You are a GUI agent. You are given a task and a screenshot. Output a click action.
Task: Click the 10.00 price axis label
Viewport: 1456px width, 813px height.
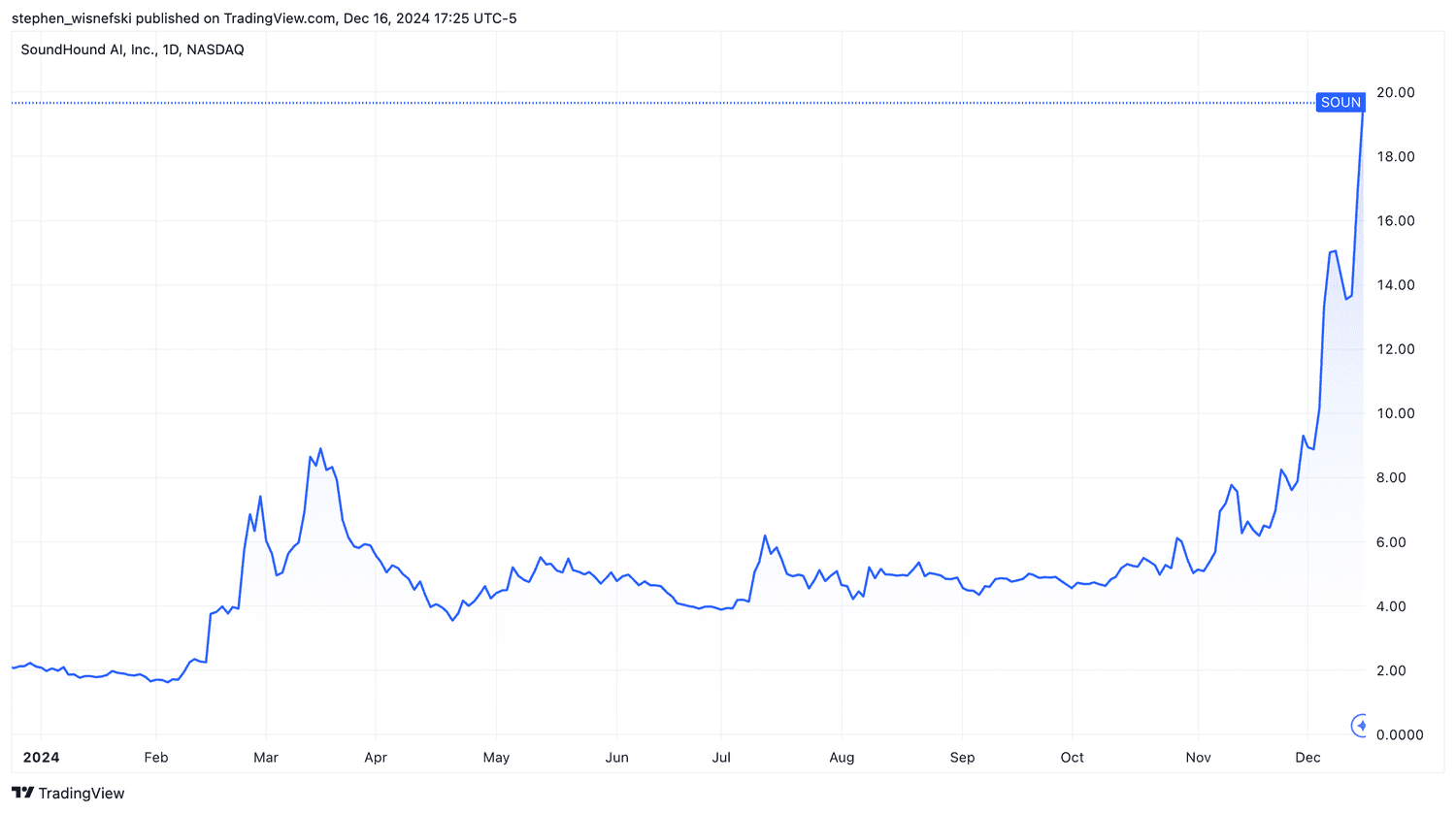click(1396, 412)
